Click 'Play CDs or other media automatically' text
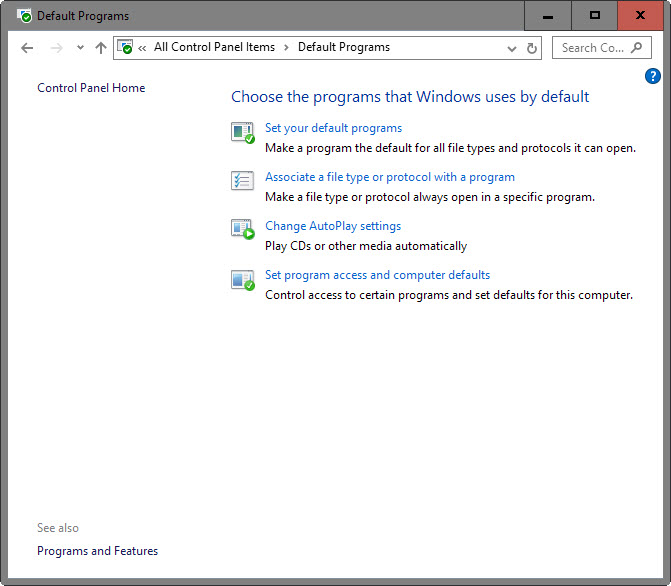The image size is (671, 586). coord(366,246)
